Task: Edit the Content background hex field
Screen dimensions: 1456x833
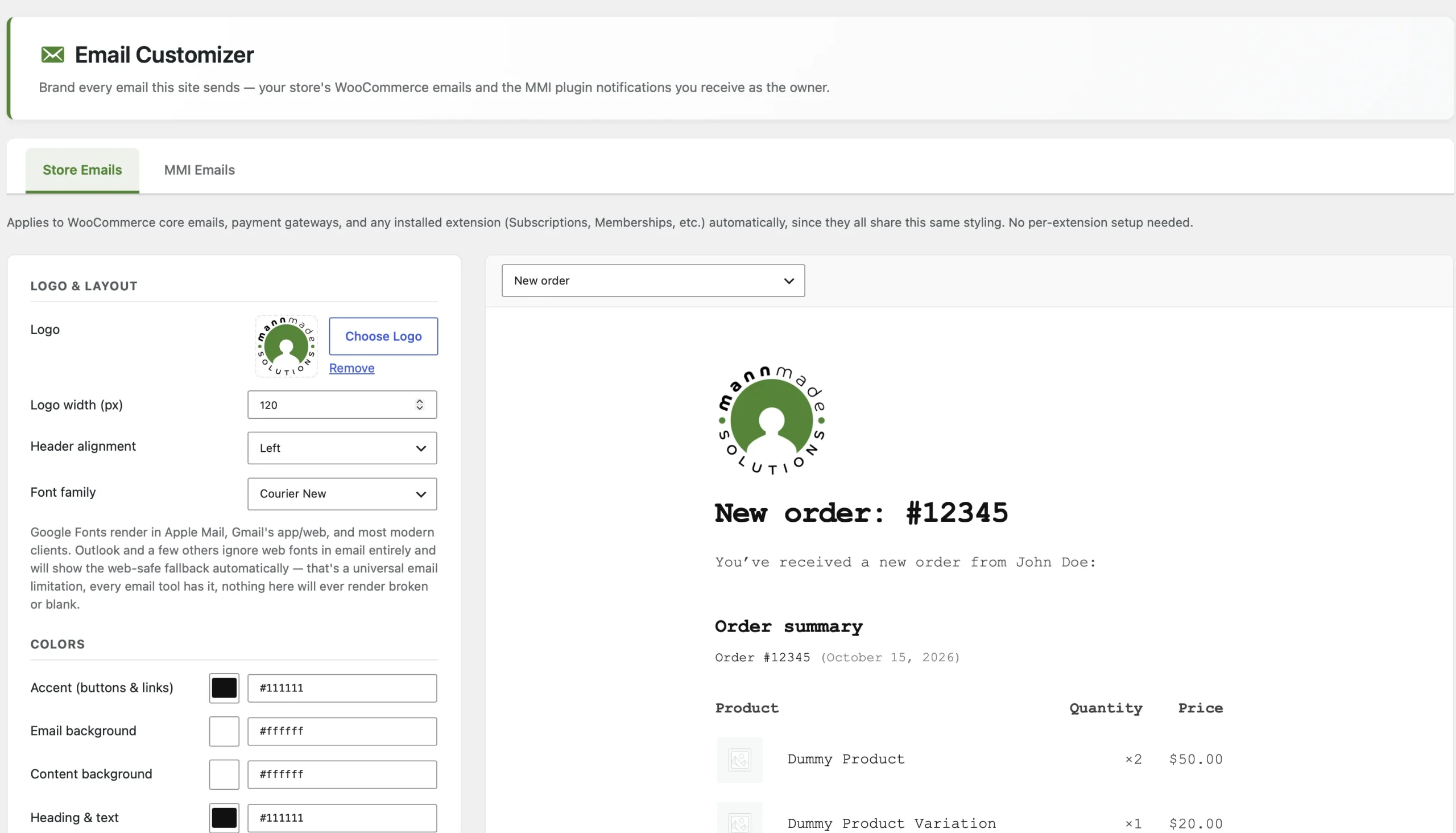Action: 342,774
